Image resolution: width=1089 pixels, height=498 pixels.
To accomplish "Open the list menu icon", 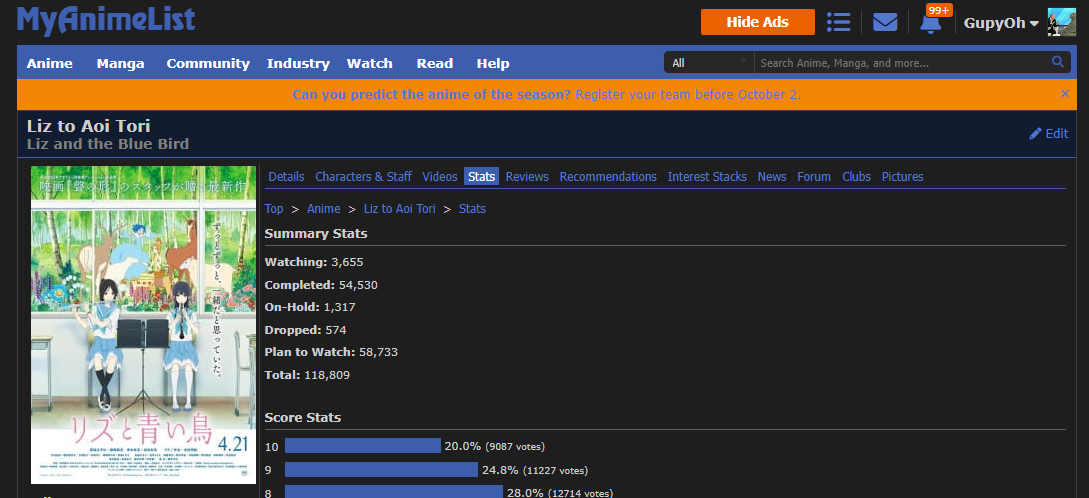I will pos(839,22).
